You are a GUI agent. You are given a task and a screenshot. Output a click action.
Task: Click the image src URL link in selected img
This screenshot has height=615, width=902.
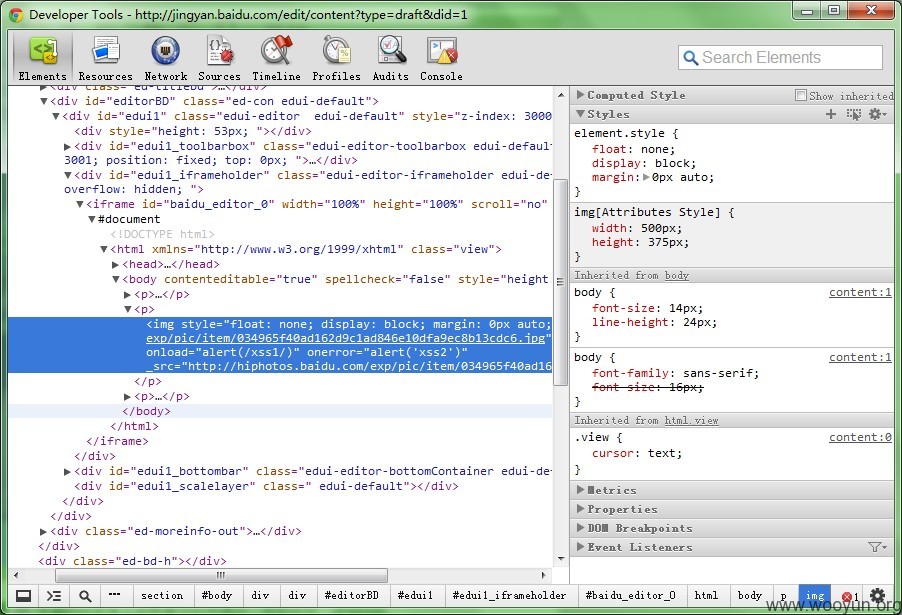coord(348,338)
